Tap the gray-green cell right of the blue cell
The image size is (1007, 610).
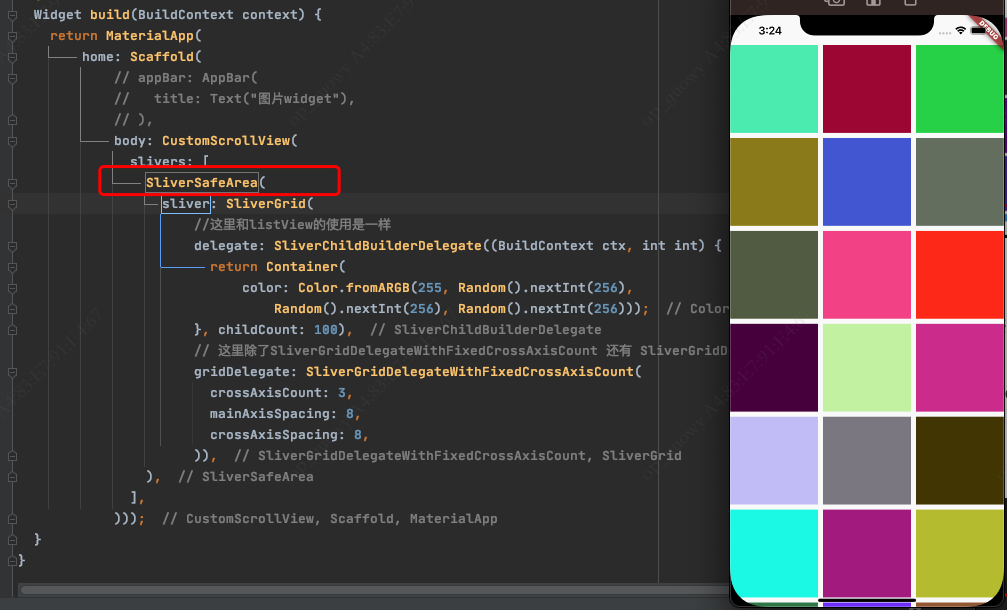[959, 182]
